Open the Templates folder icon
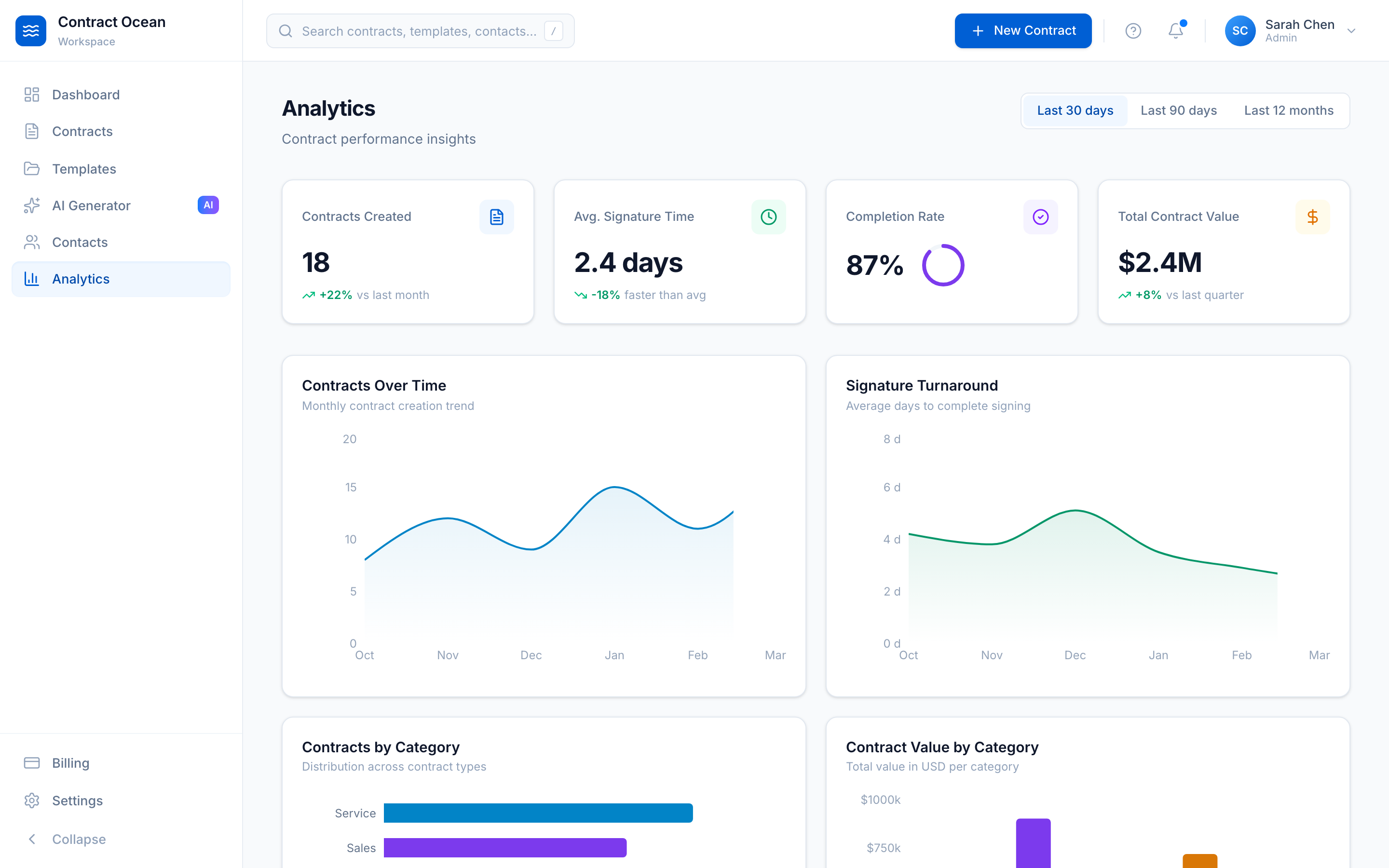Image resolution: width=1389 pixels, height=868 pixels. (x=31, y=168)
